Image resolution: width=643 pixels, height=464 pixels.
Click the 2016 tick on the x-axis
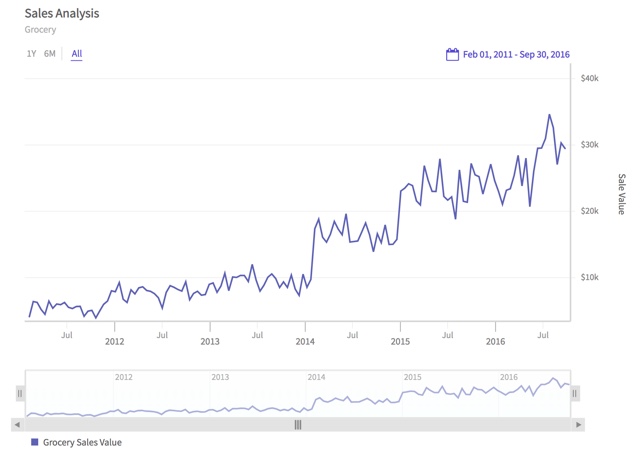point(495,341)
